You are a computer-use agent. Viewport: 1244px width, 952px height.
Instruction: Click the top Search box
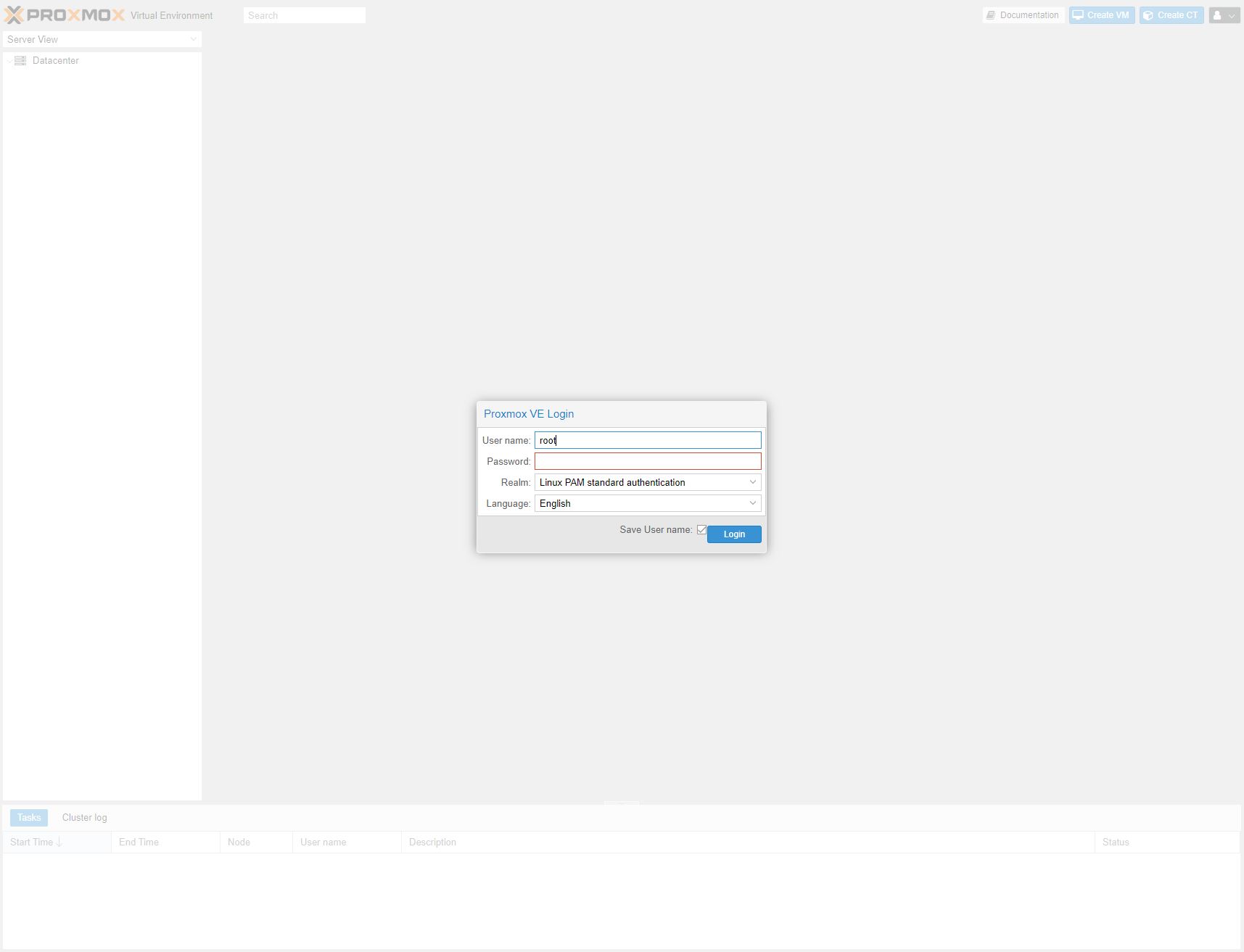point(305,15)
